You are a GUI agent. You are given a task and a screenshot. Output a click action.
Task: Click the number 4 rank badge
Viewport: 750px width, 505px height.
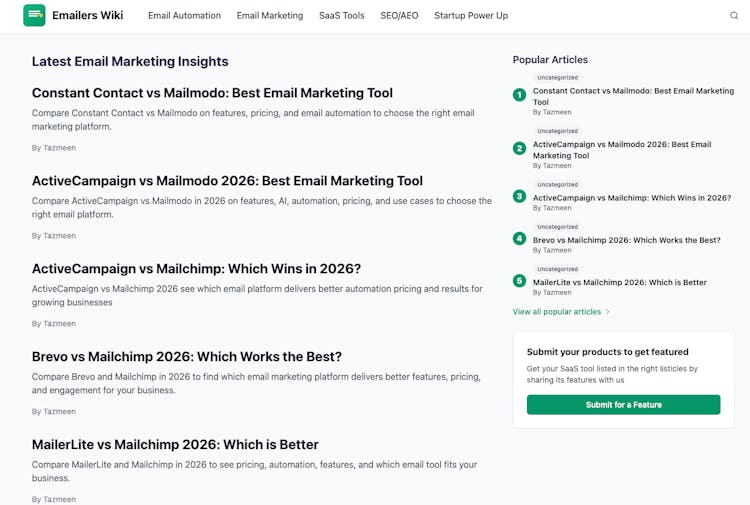(519, 239)
